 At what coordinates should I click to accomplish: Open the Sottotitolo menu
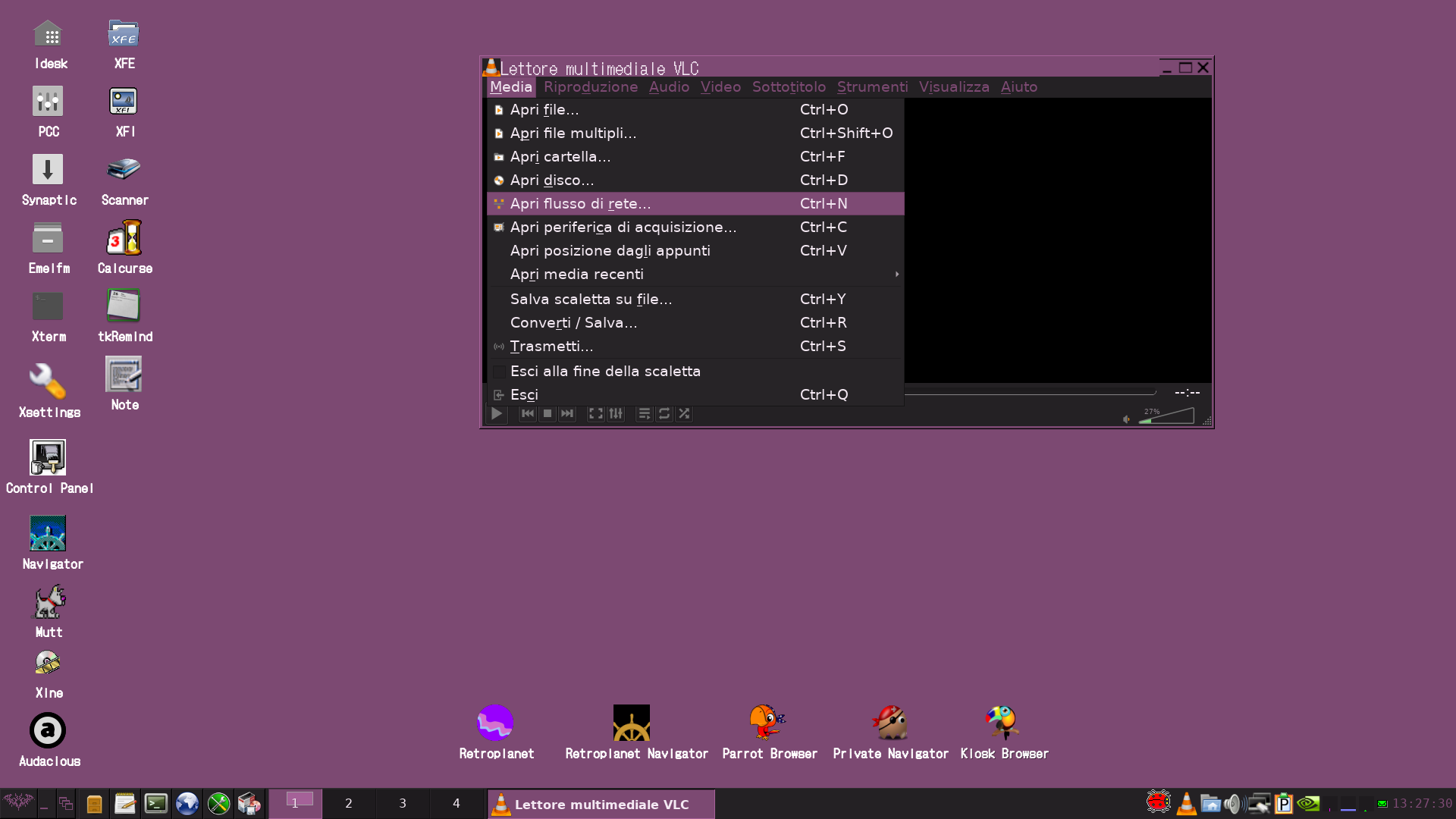point(789,87)
